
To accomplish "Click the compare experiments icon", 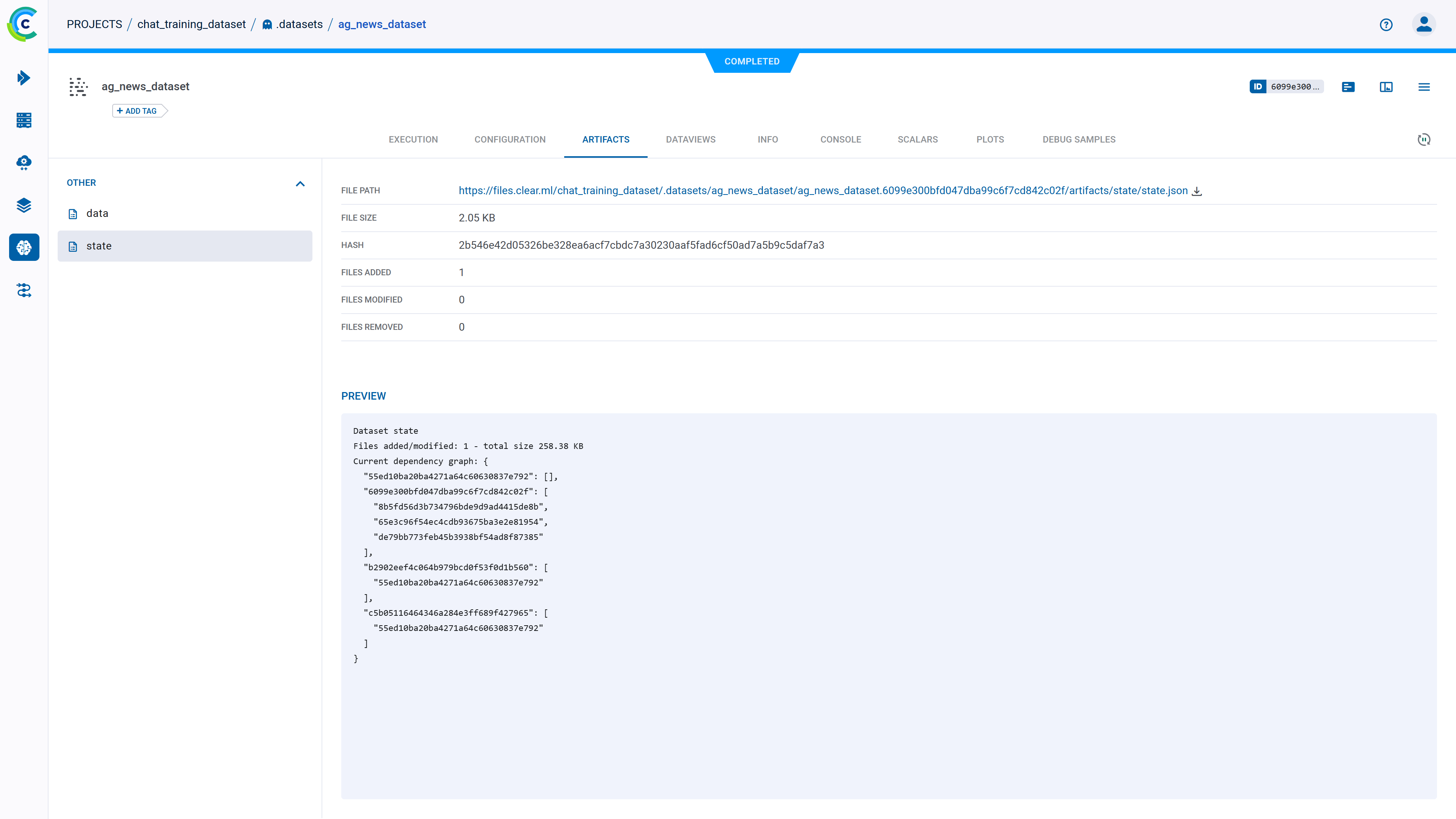I will [x=1386, y=87].
